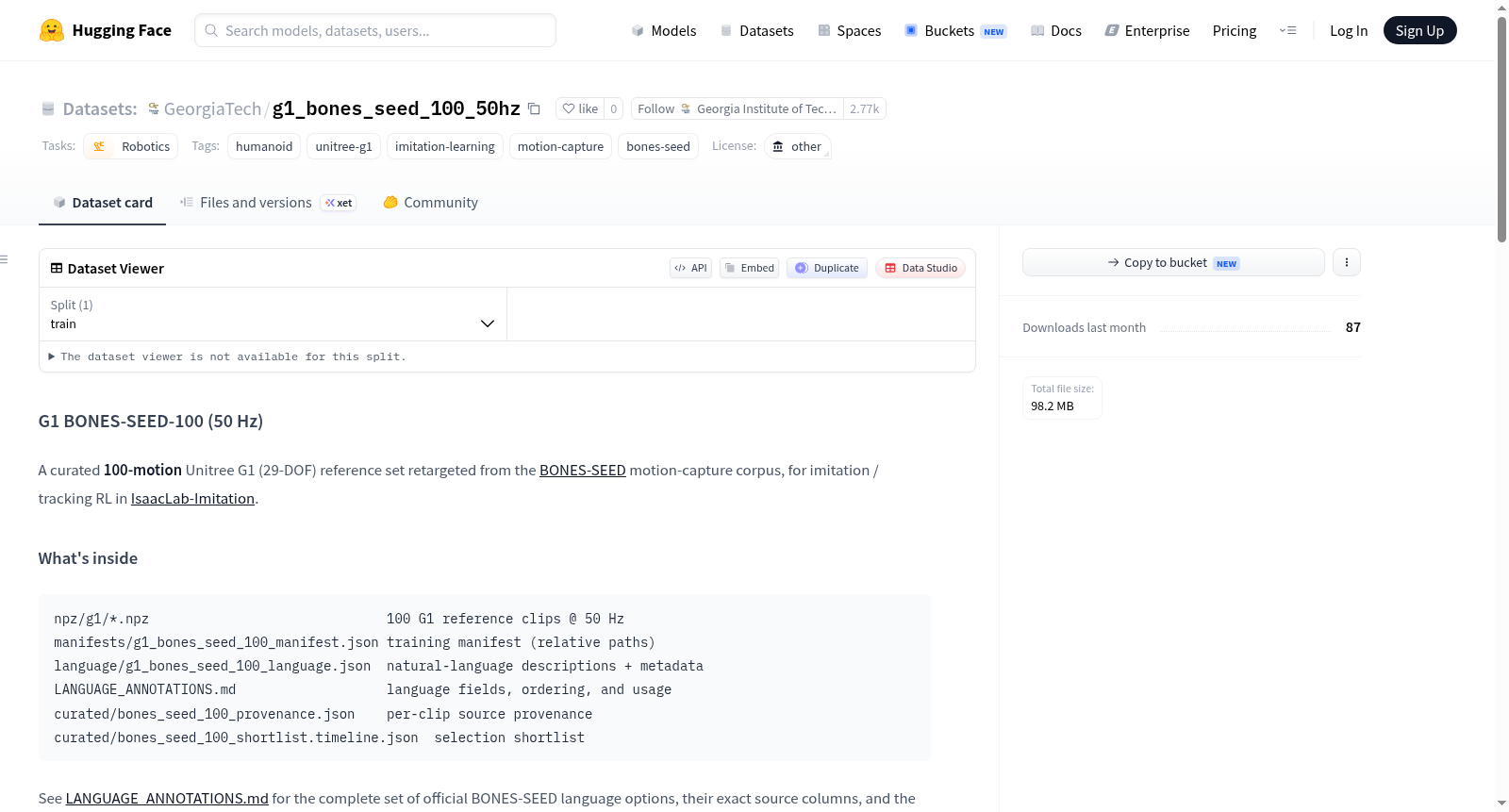Switch to Files and versions tab

tap(268, 202)
